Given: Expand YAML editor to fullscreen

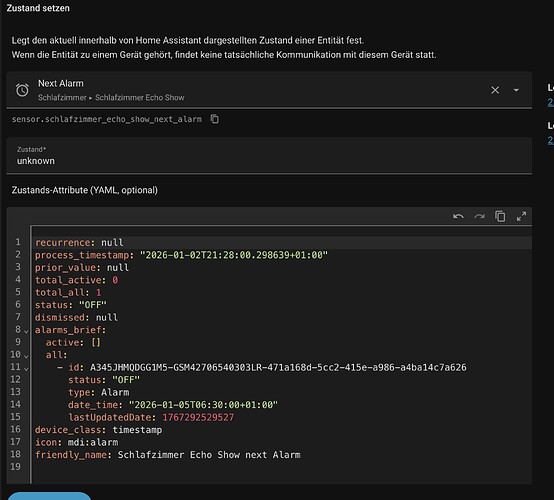Looking at the screenshot, I should coord(521,216).
